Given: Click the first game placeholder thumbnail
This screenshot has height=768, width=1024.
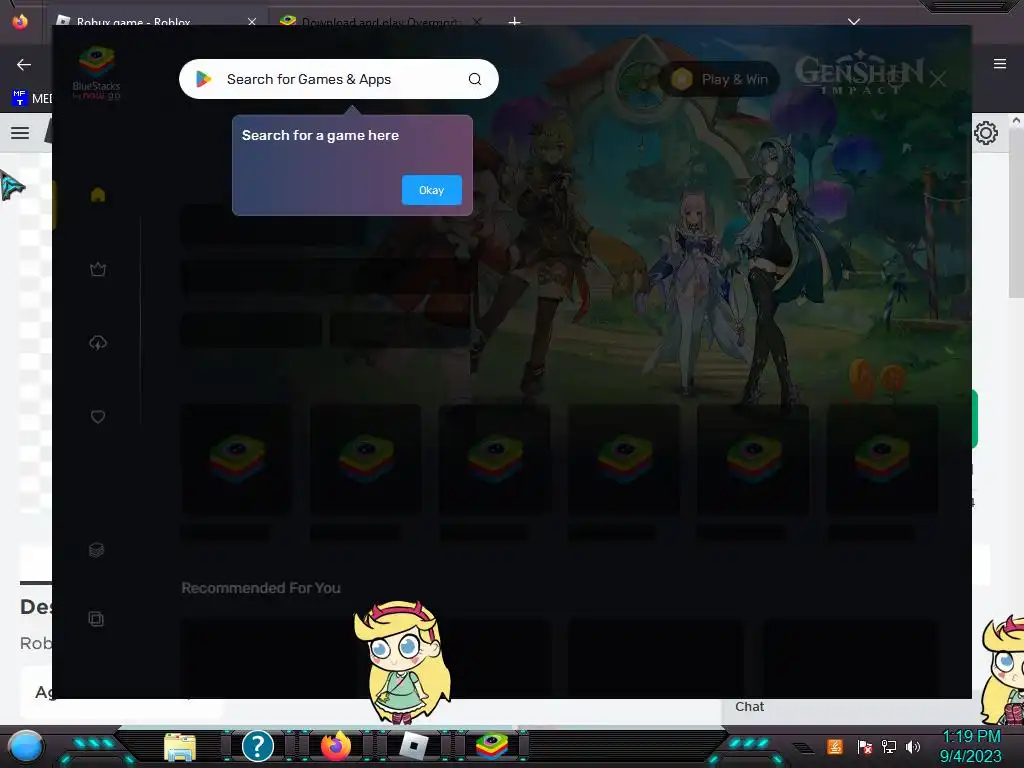Looking at the screenshot, I should 237,458.
